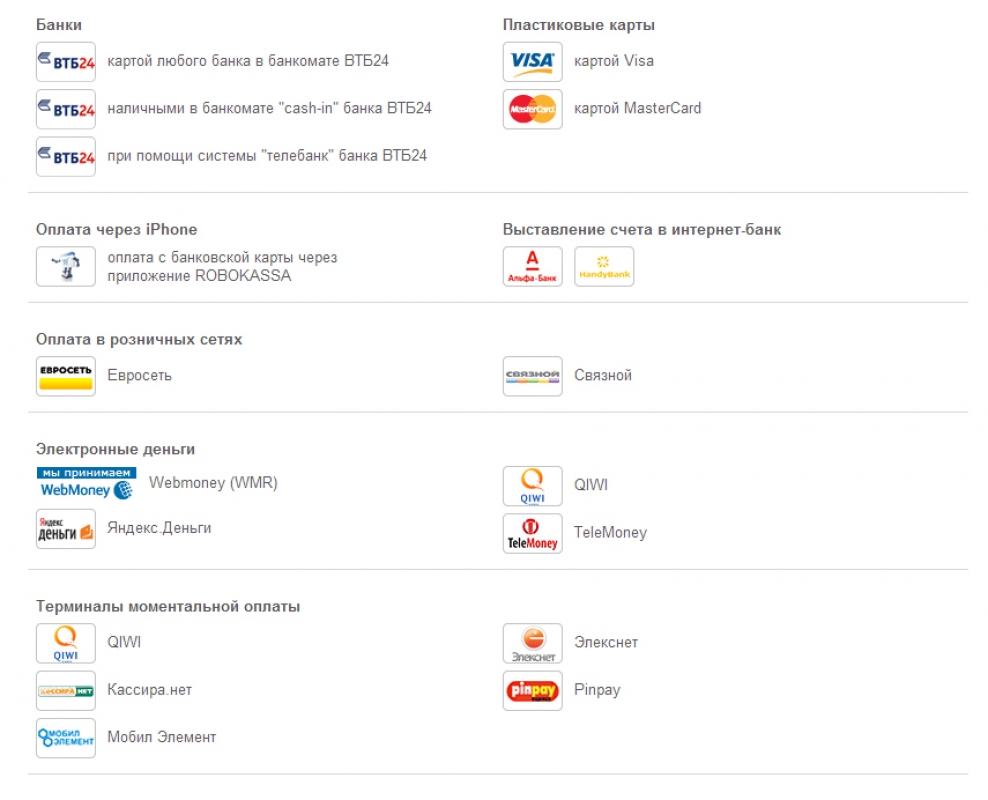Screen dimensions: 988x800
Task: Choose the TeleMoney icon
Action: point(532,534)
